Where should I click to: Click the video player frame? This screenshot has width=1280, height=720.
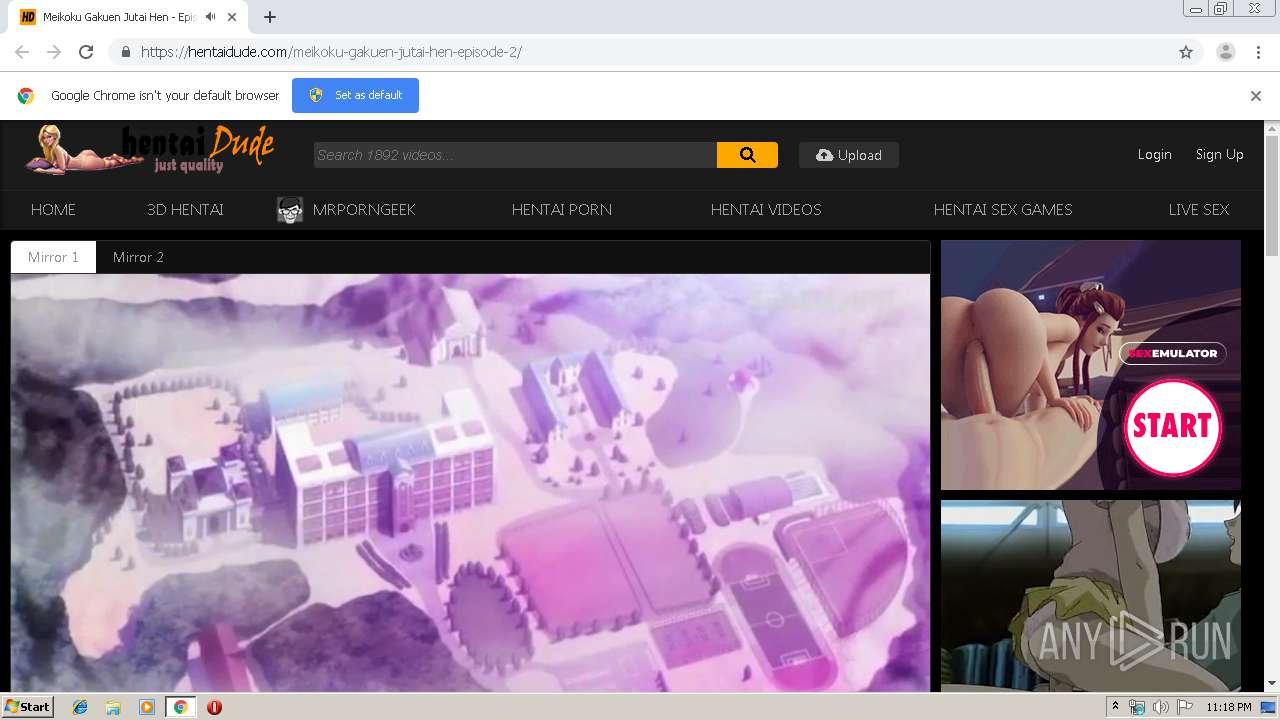[x=470, y=482]
